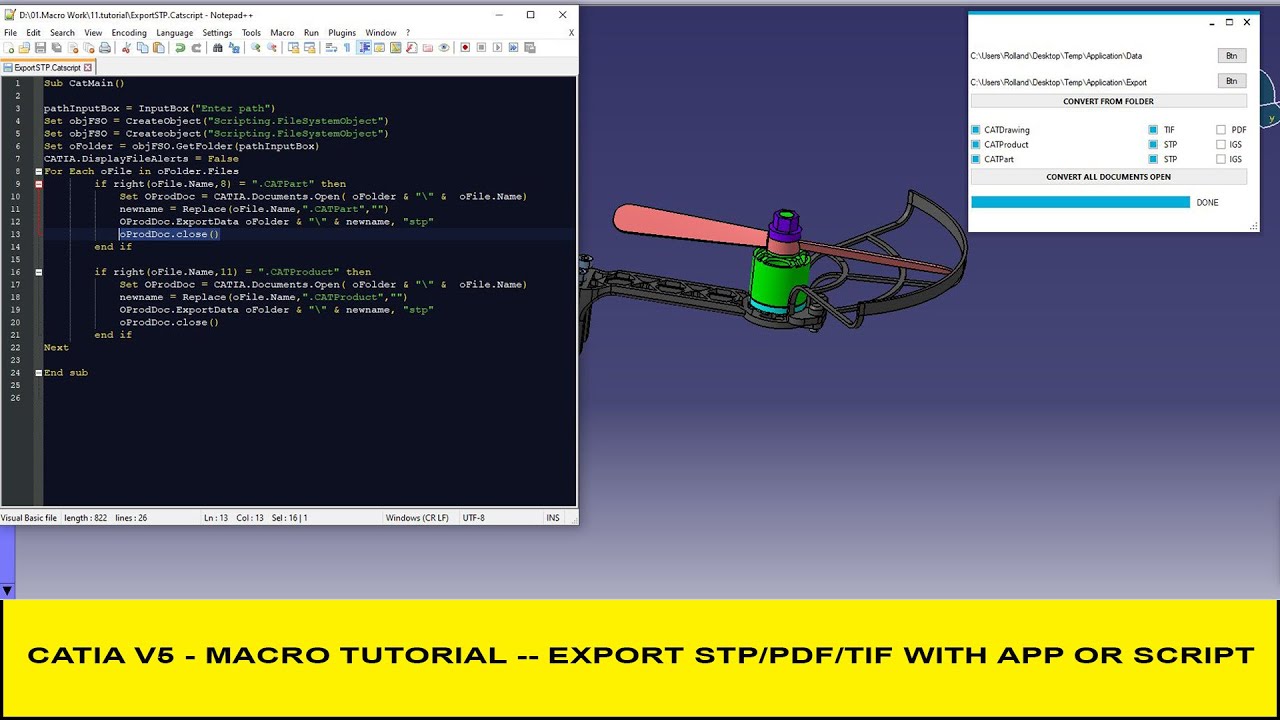
Task: Toggle the Indent Guide toolbar icon
Action: click(x=364, y=48)
